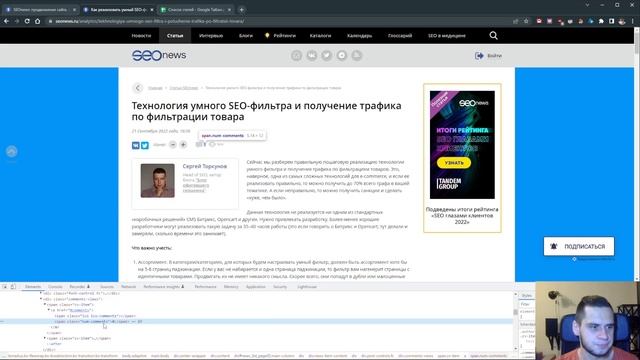This screenshot has height=360, width=640.
Task: Close the active article browser tab
Action: (x=152, y=9)
